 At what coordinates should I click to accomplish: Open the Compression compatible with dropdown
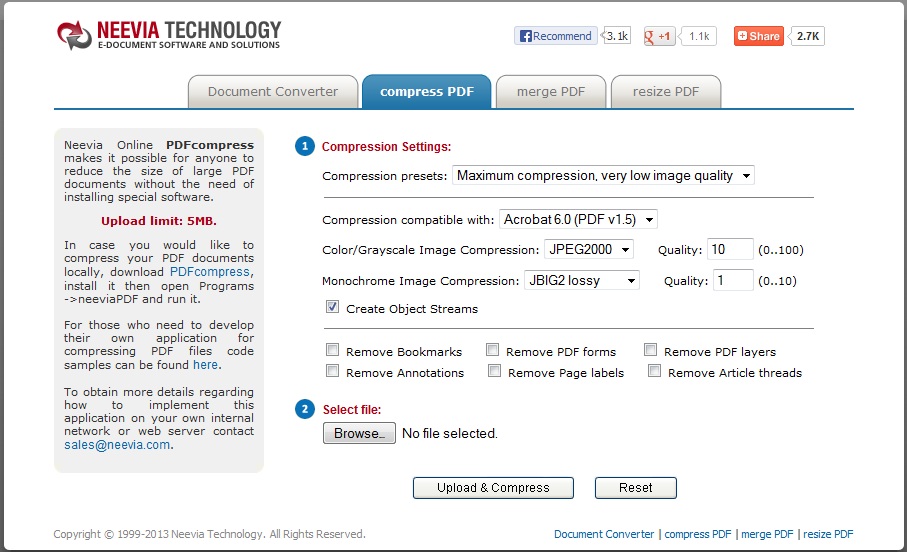click(x=578, y=219)
